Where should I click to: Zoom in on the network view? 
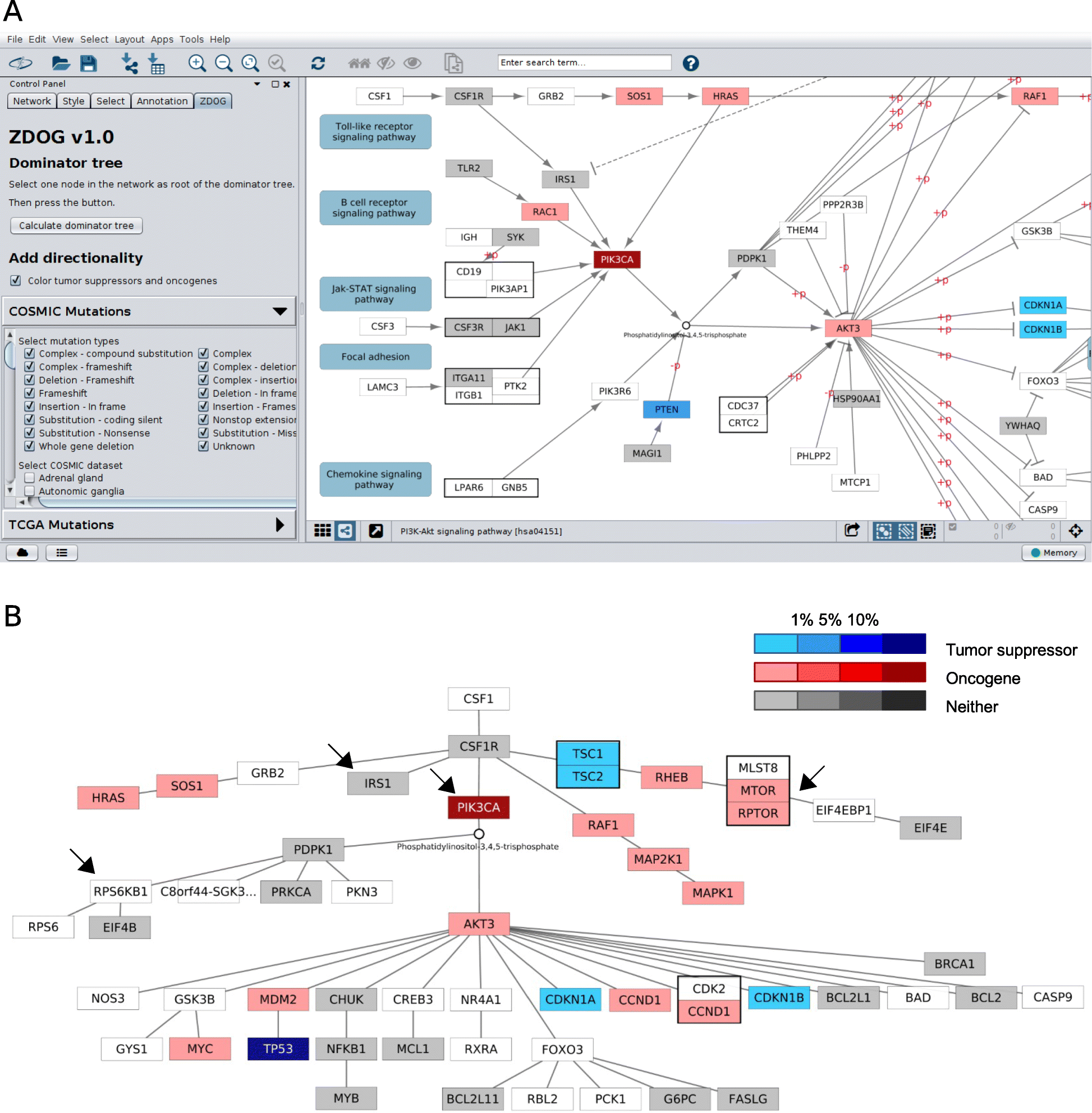point(197,63)
